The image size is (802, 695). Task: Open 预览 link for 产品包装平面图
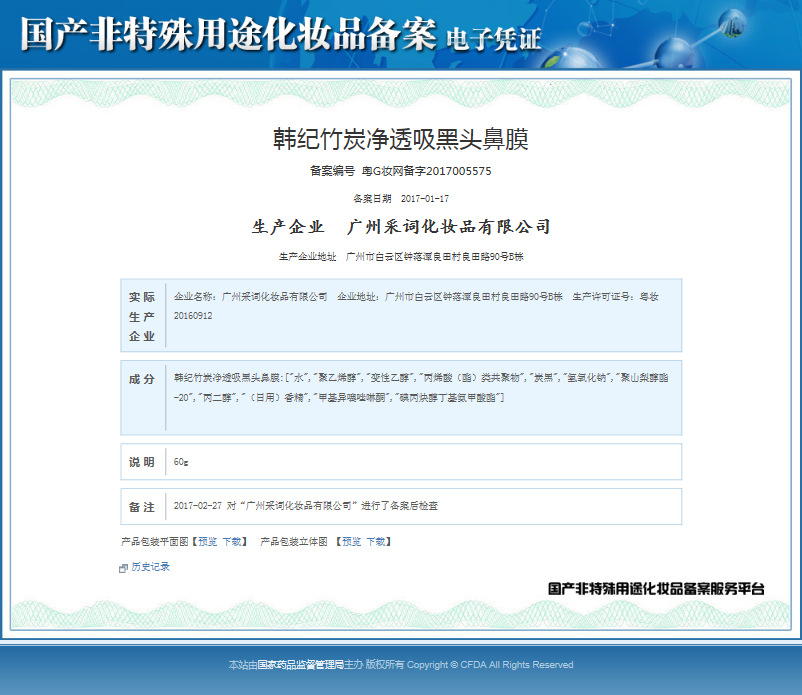click(207, 542)
